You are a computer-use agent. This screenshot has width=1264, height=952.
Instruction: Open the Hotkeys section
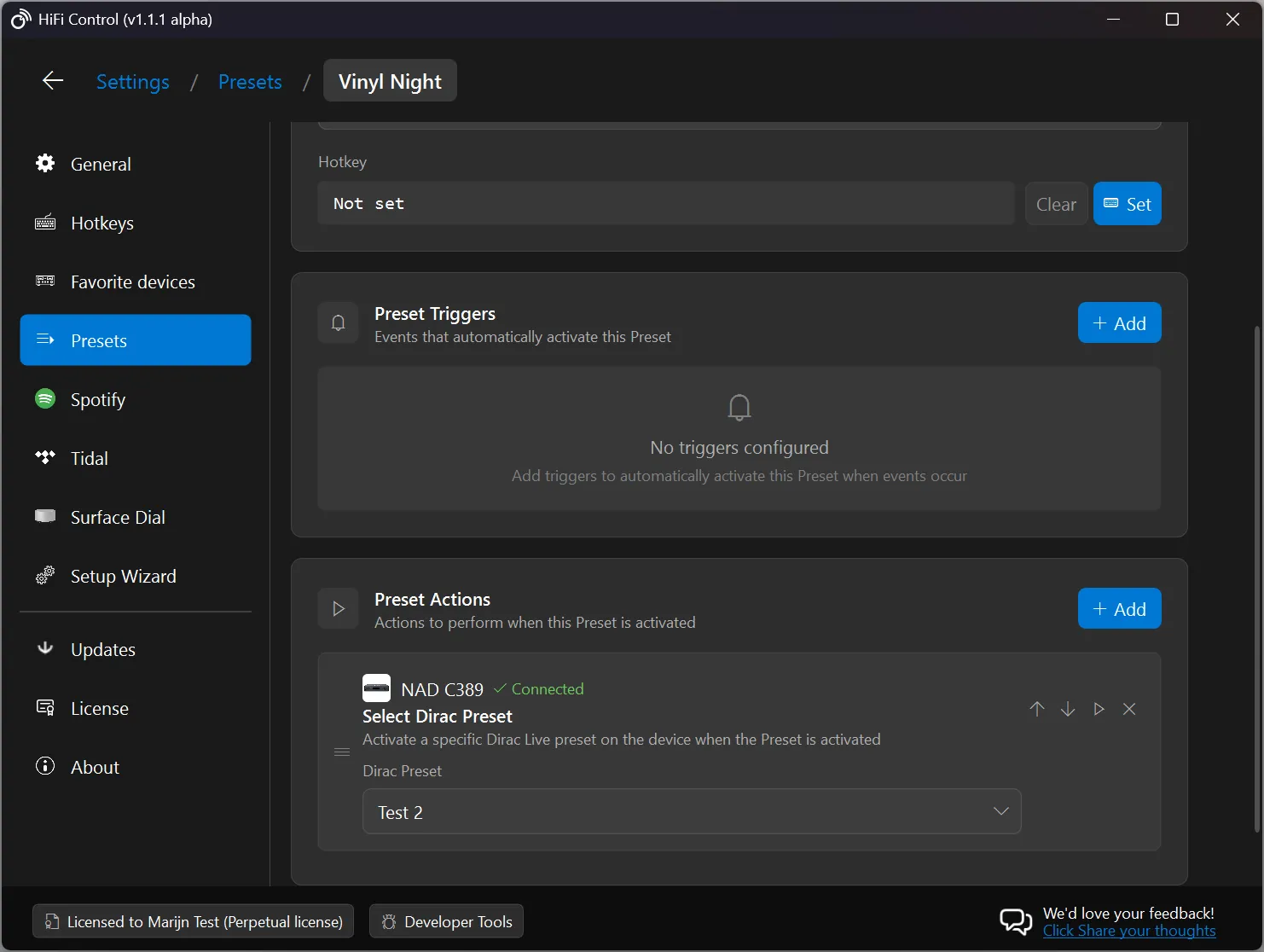(101, 223)
